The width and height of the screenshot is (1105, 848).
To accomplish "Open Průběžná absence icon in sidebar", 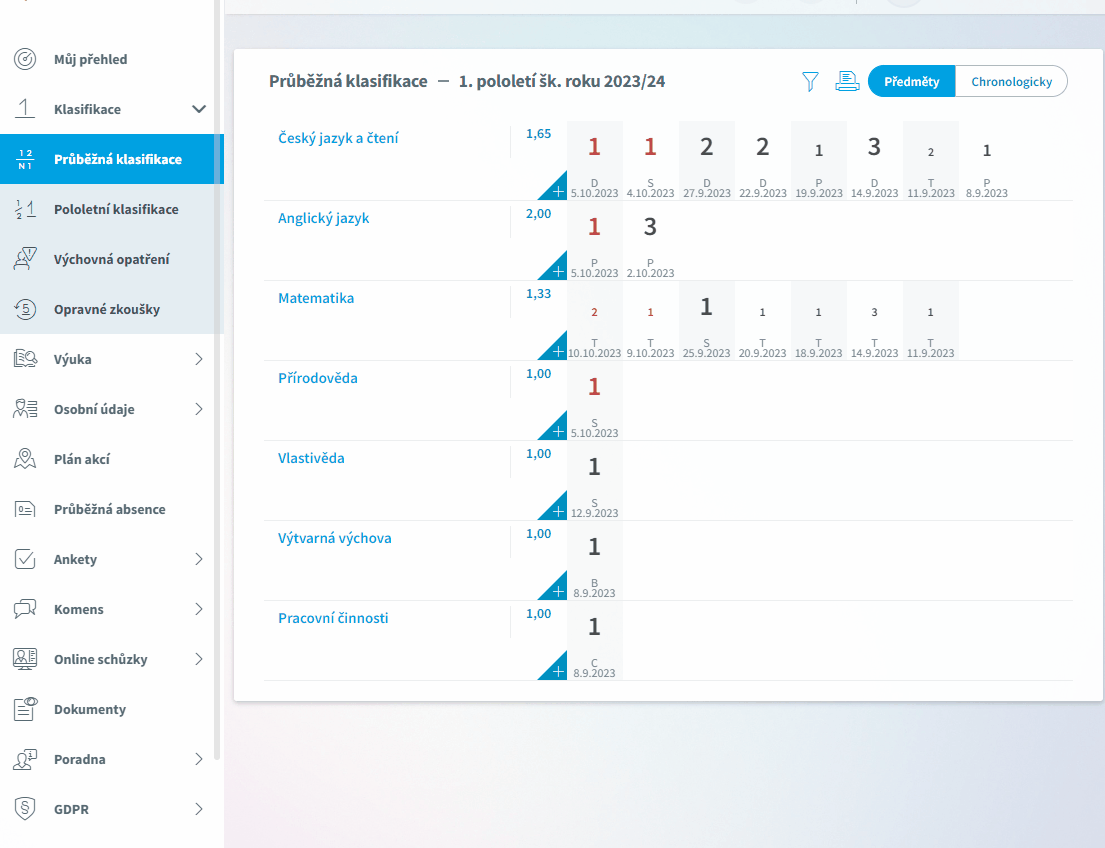I will tap(26, 509).
